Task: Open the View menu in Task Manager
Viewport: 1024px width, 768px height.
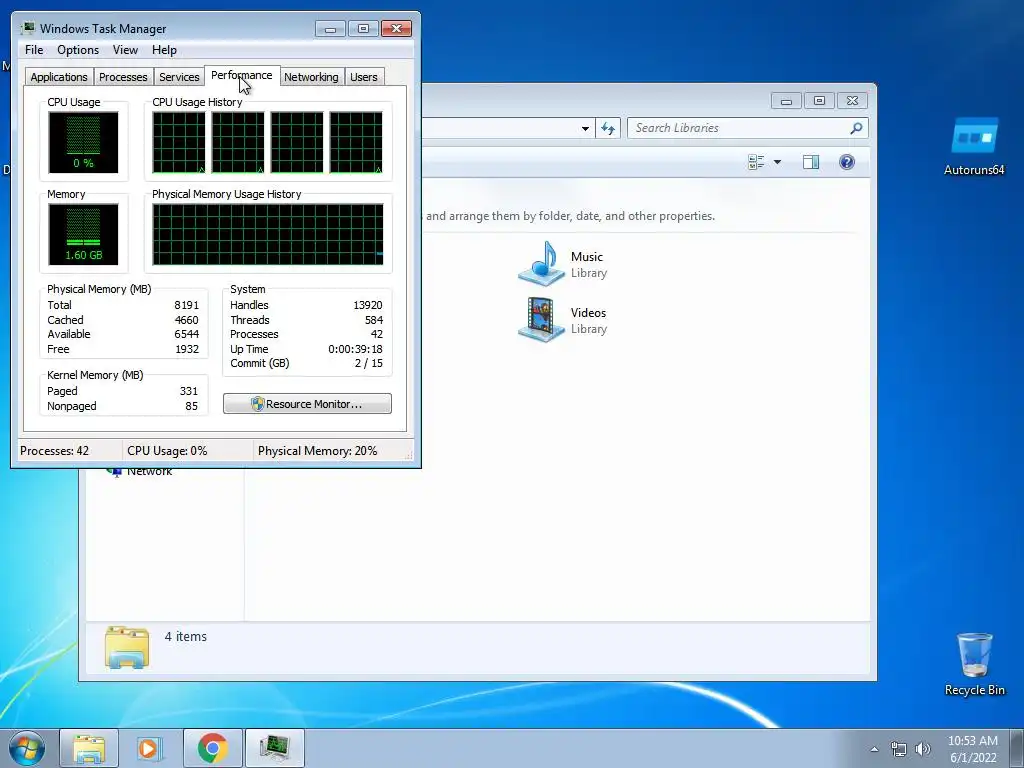Action: [x=125, y=50]
